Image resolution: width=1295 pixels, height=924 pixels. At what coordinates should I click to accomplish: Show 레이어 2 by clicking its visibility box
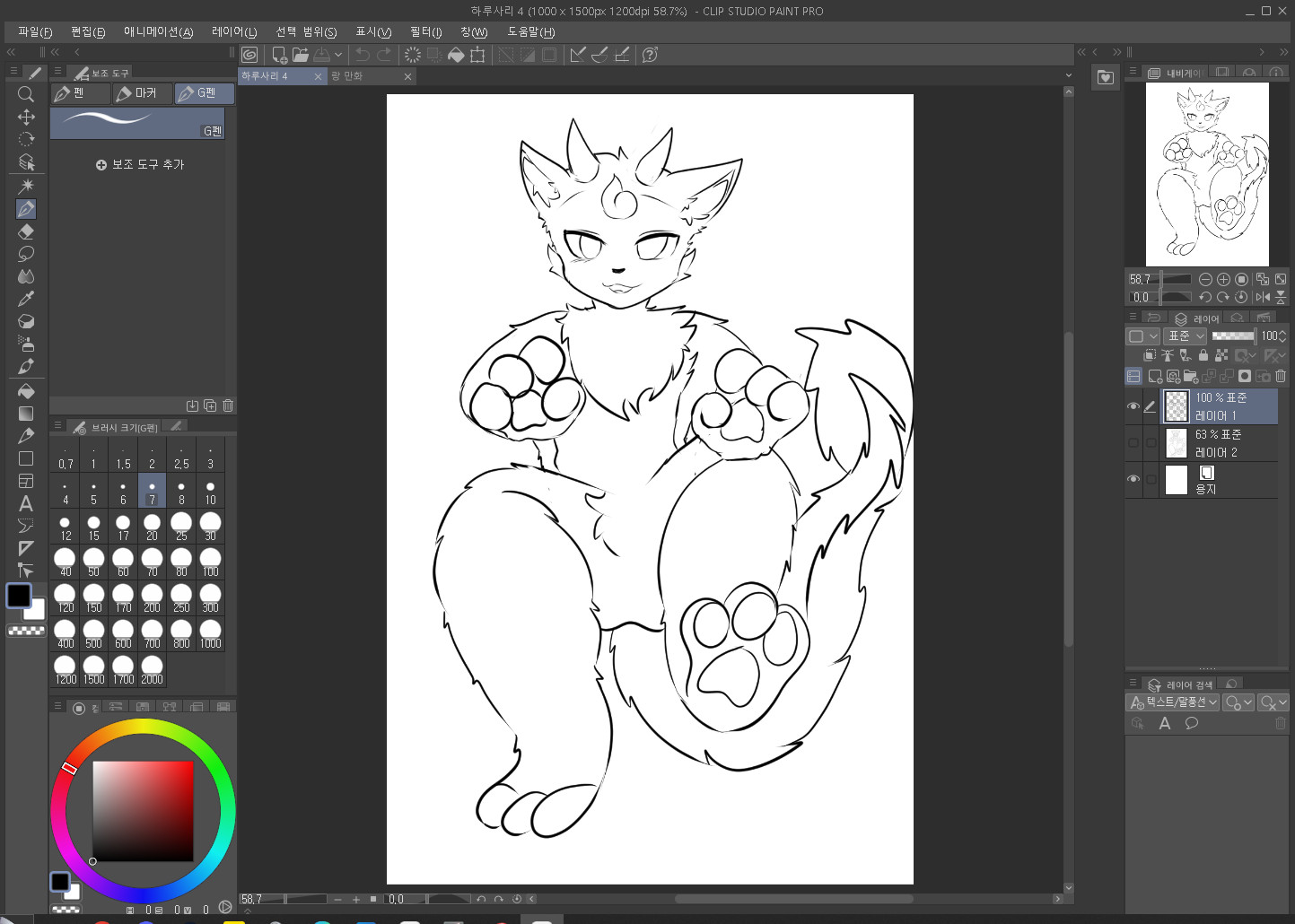1133,442
